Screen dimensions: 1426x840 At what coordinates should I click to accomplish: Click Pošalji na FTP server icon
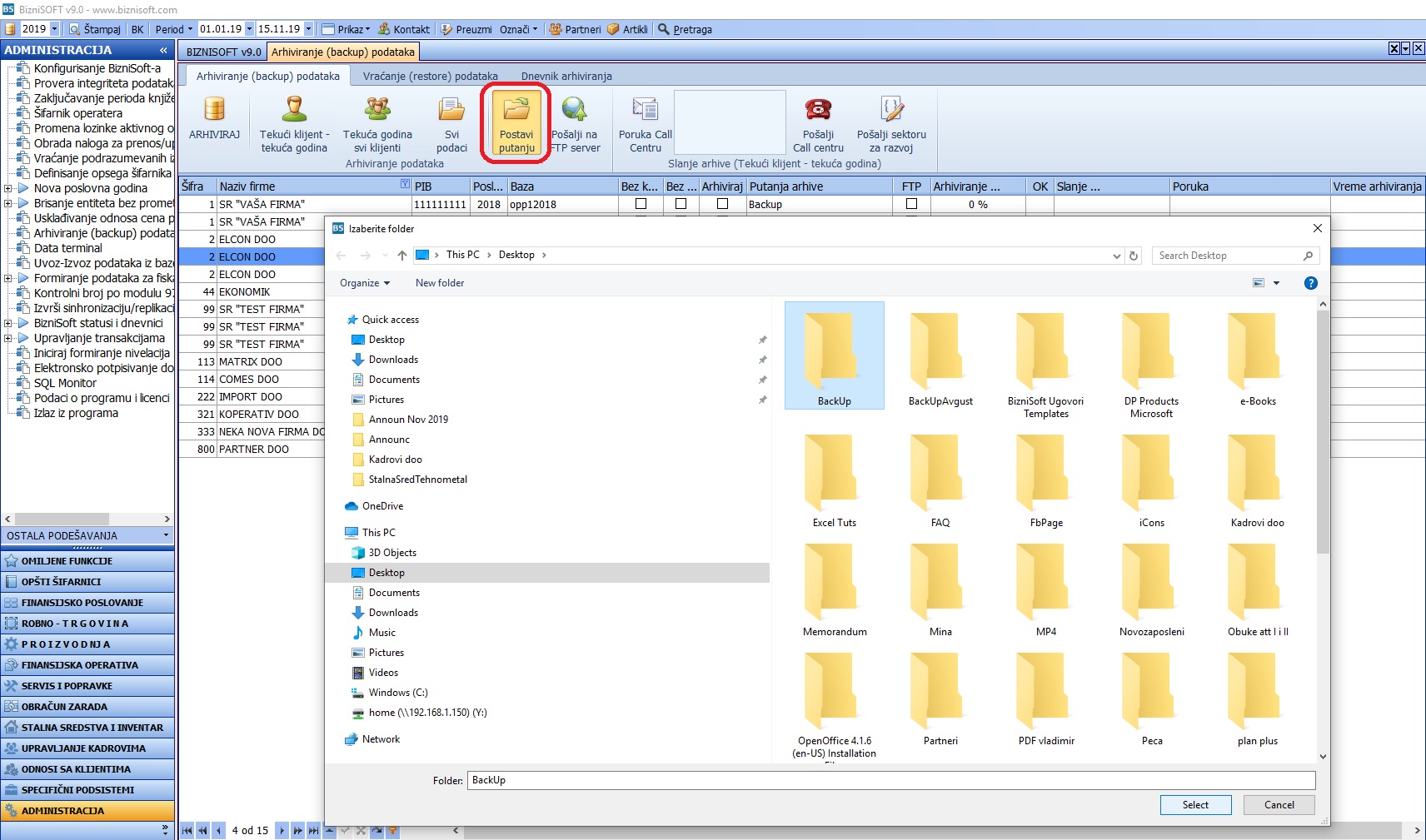click(x=574, y=109)
